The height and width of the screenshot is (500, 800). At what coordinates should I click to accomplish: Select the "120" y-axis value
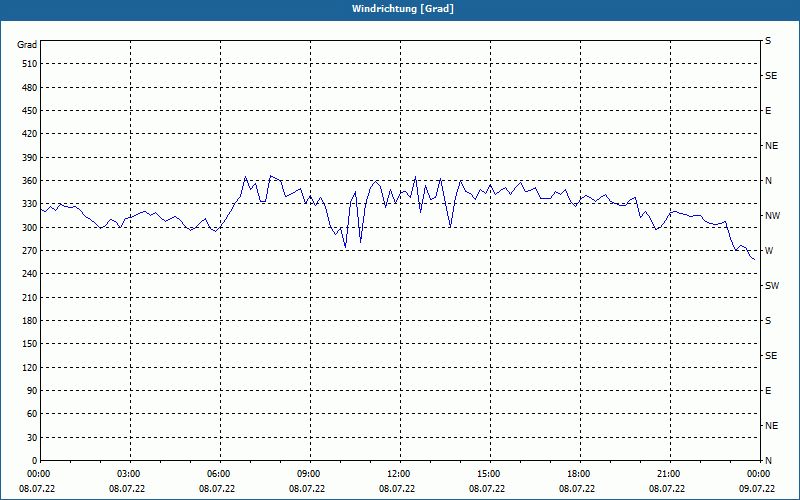(x=30, y=367)
